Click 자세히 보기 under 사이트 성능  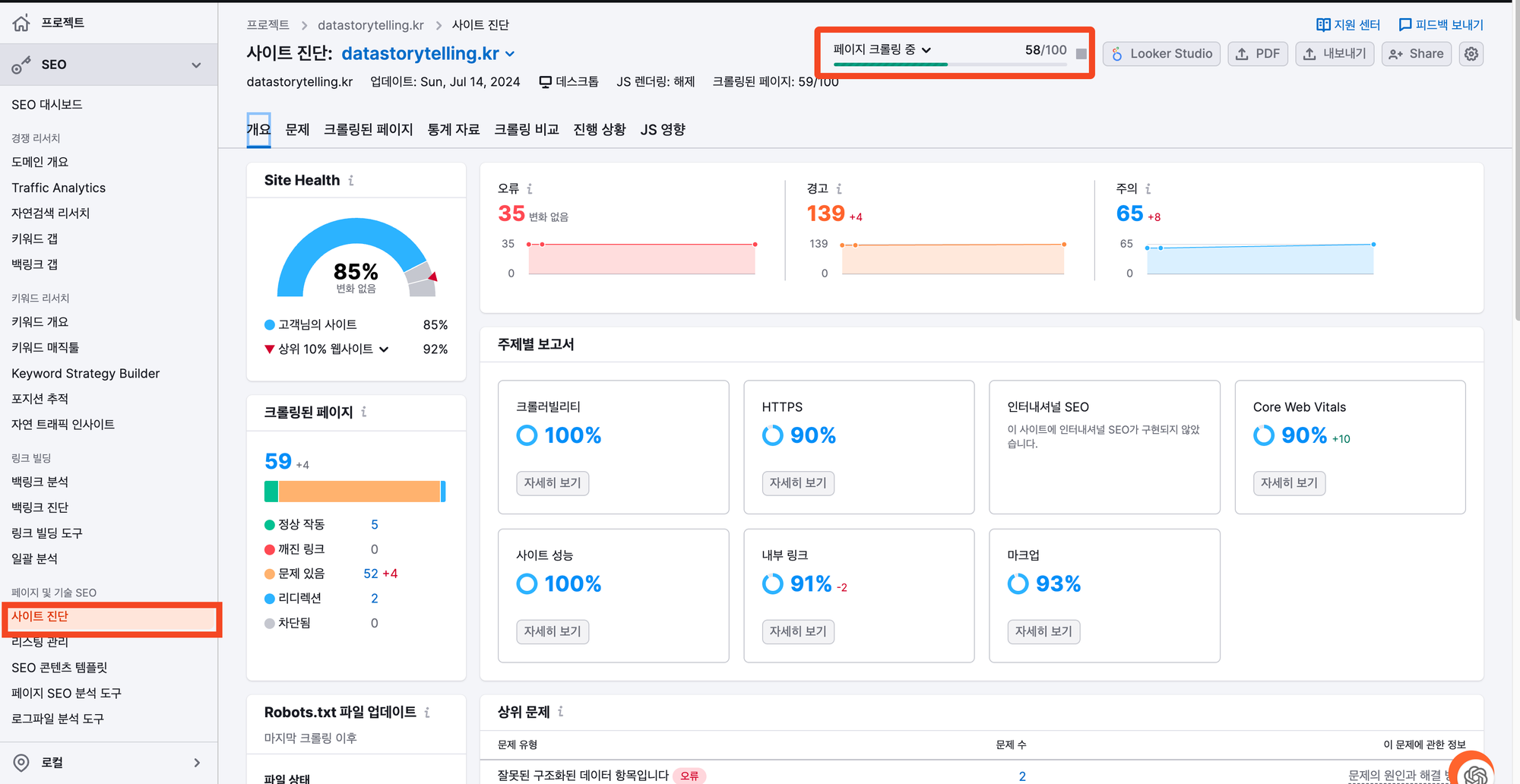click(x=553, y=631)
